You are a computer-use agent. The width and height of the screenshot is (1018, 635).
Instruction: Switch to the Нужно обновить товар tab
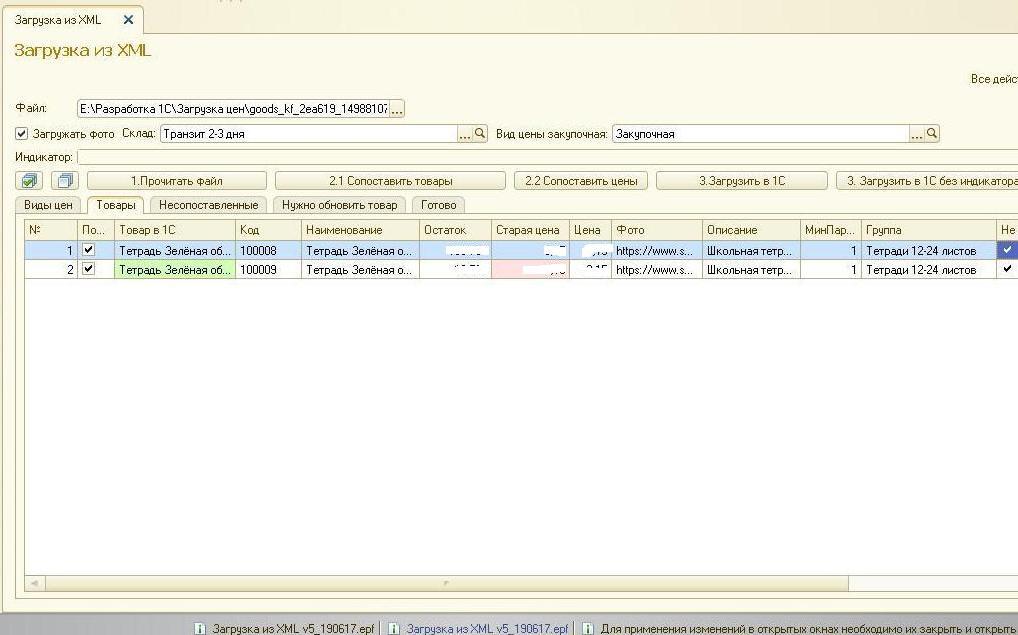point(340,205)
